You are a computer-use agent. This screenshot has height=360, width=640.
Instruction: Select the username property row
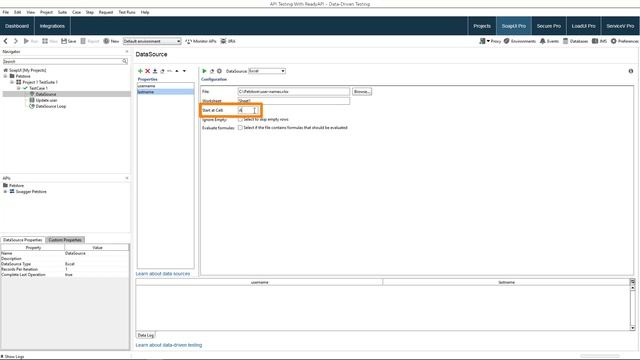pos(165,86)
